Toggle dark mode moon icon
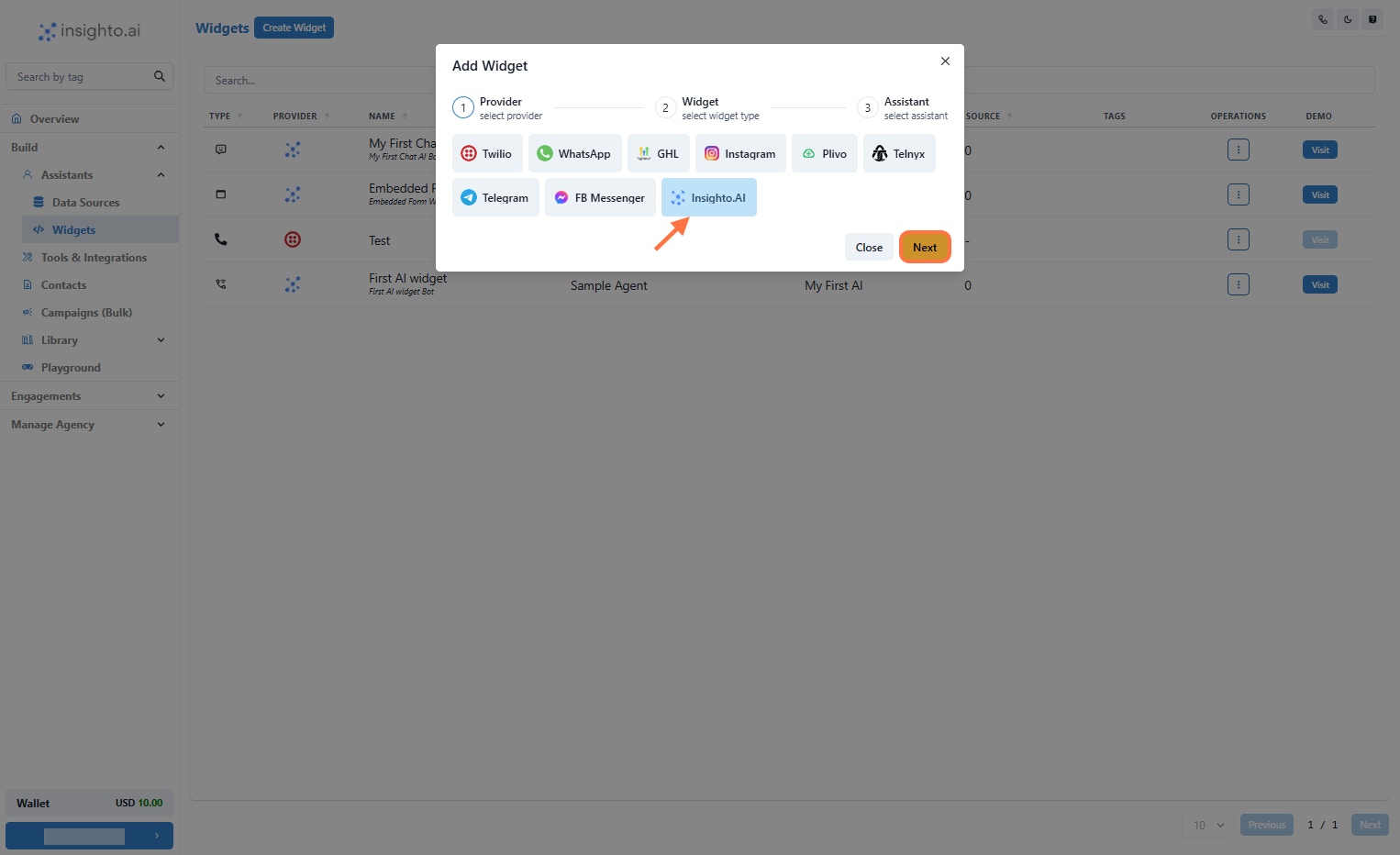Viewport: 1400px width, 855px height. pos(1348,19)
